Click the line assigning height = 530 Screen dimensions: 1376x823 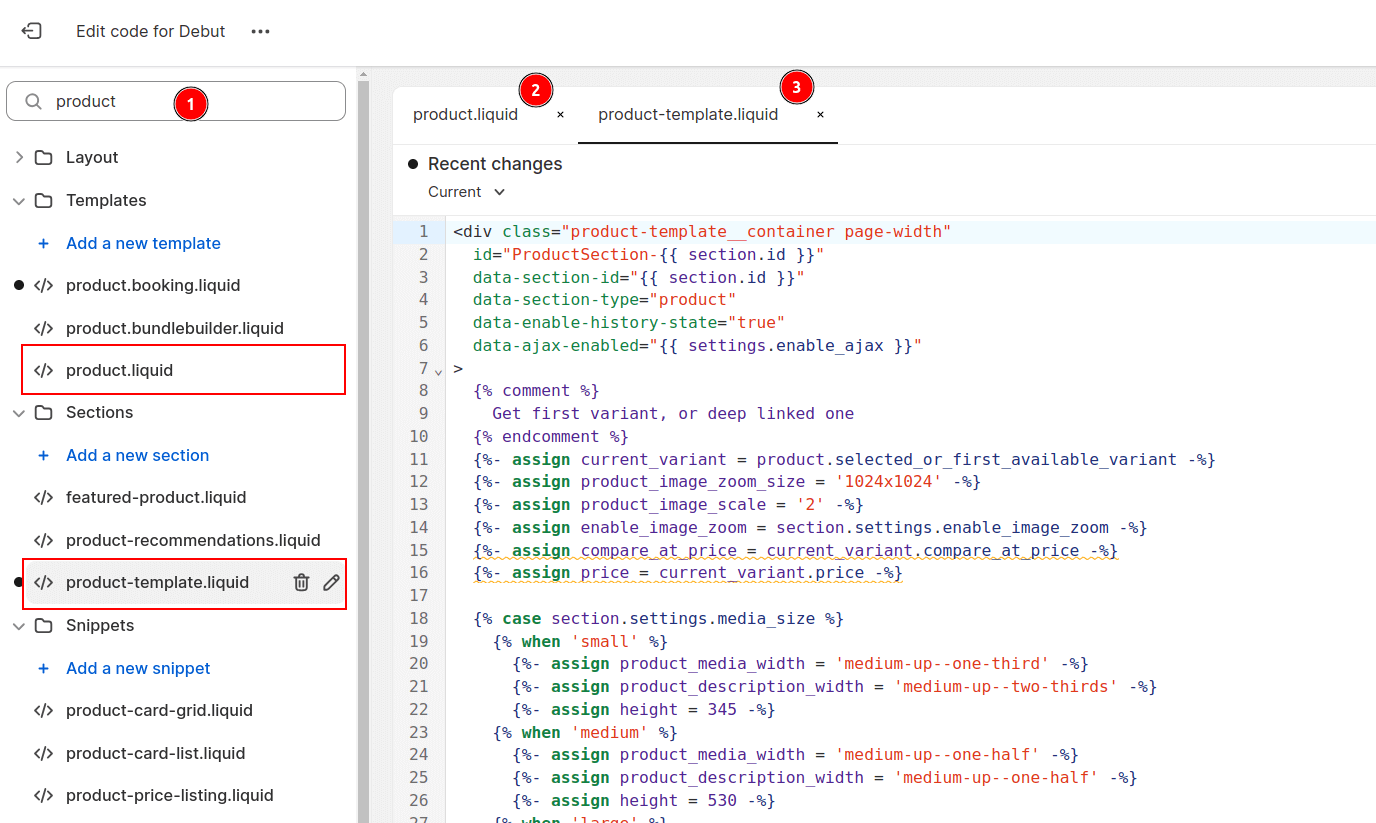(x=644, y=800)
